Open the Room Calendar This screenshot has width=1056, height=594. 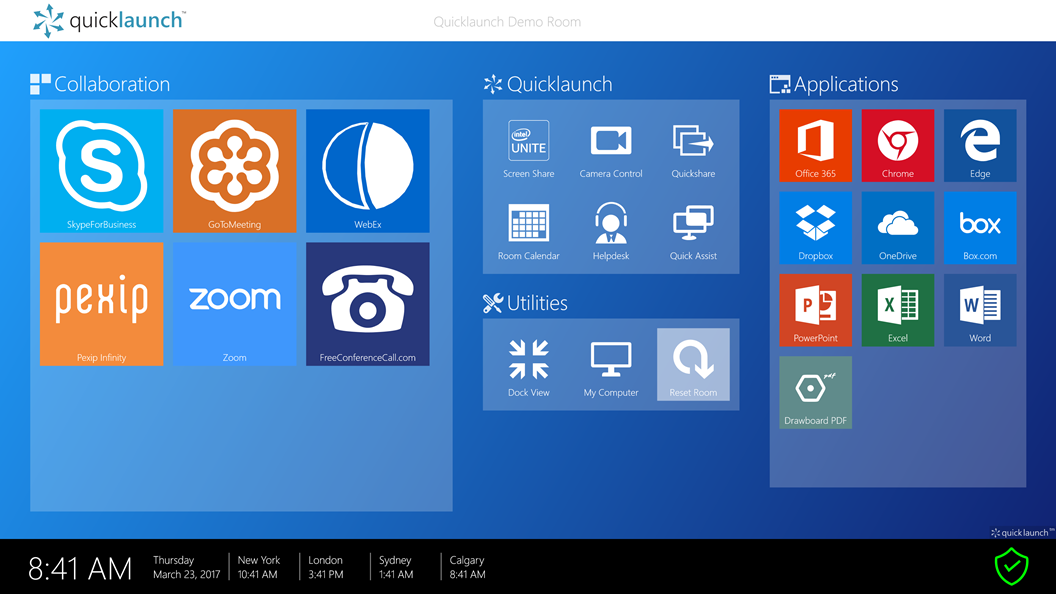pyautogui.click(x=529, y=228)
